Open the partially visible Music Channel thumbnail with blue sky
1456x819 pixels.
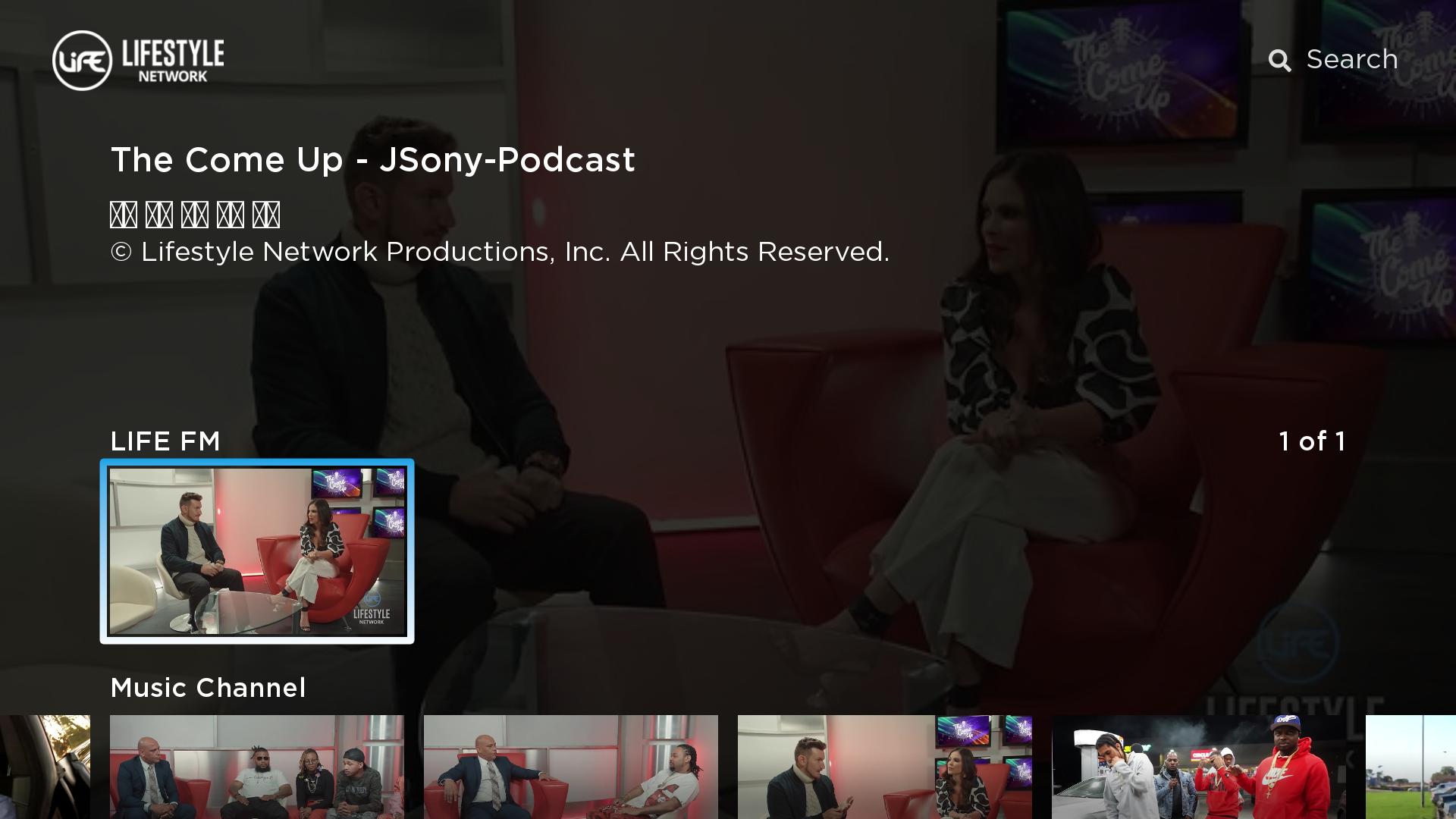pyautogui.click(x=1410, y=767)
